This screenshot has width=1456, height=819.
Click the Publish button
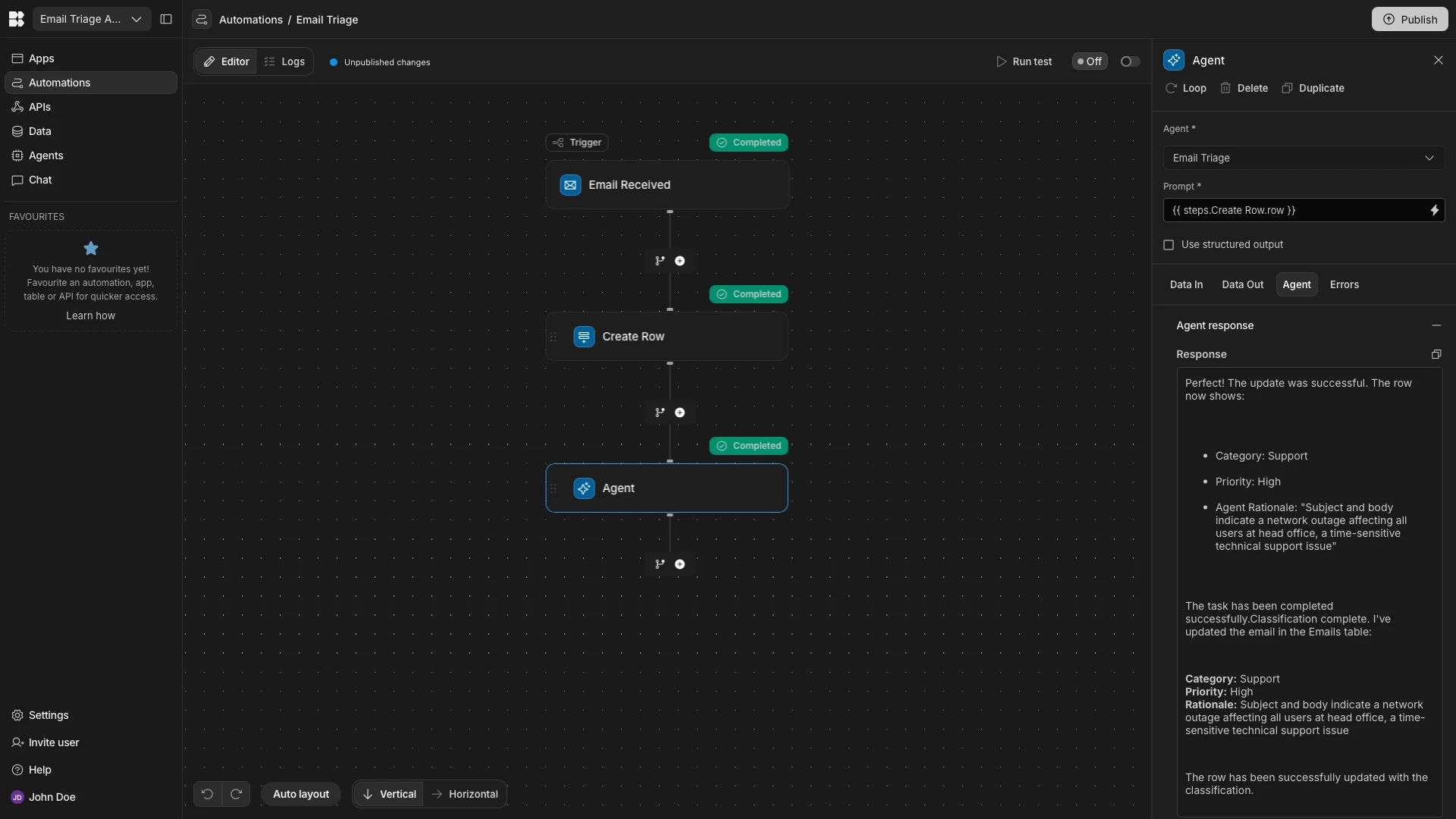(1409, 19)
